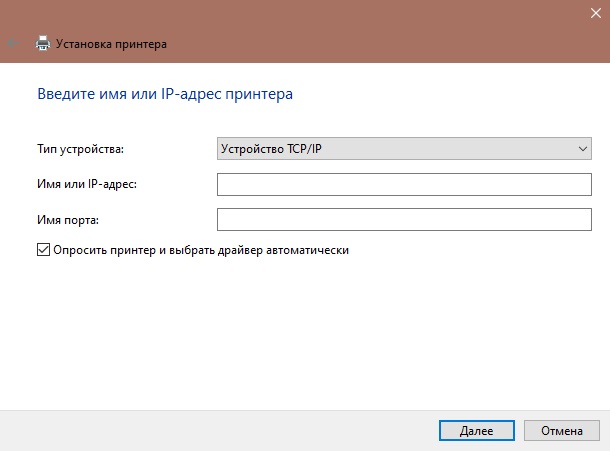Screen dimensions: 610x451
Task: Click the back arrow in title bar
Action: pyautogui.click(x=11, y=44)
